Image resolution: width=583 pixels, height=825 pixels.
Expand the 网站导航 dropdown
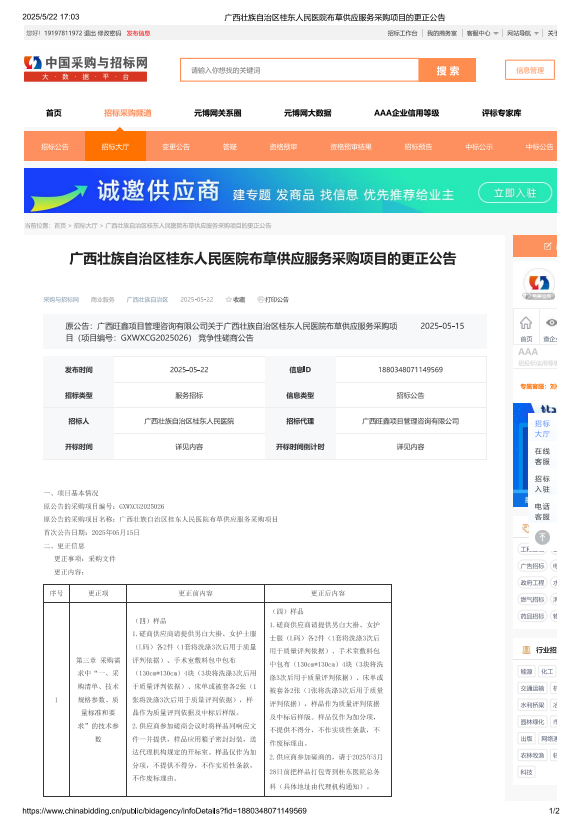click(x=522, y=33)
